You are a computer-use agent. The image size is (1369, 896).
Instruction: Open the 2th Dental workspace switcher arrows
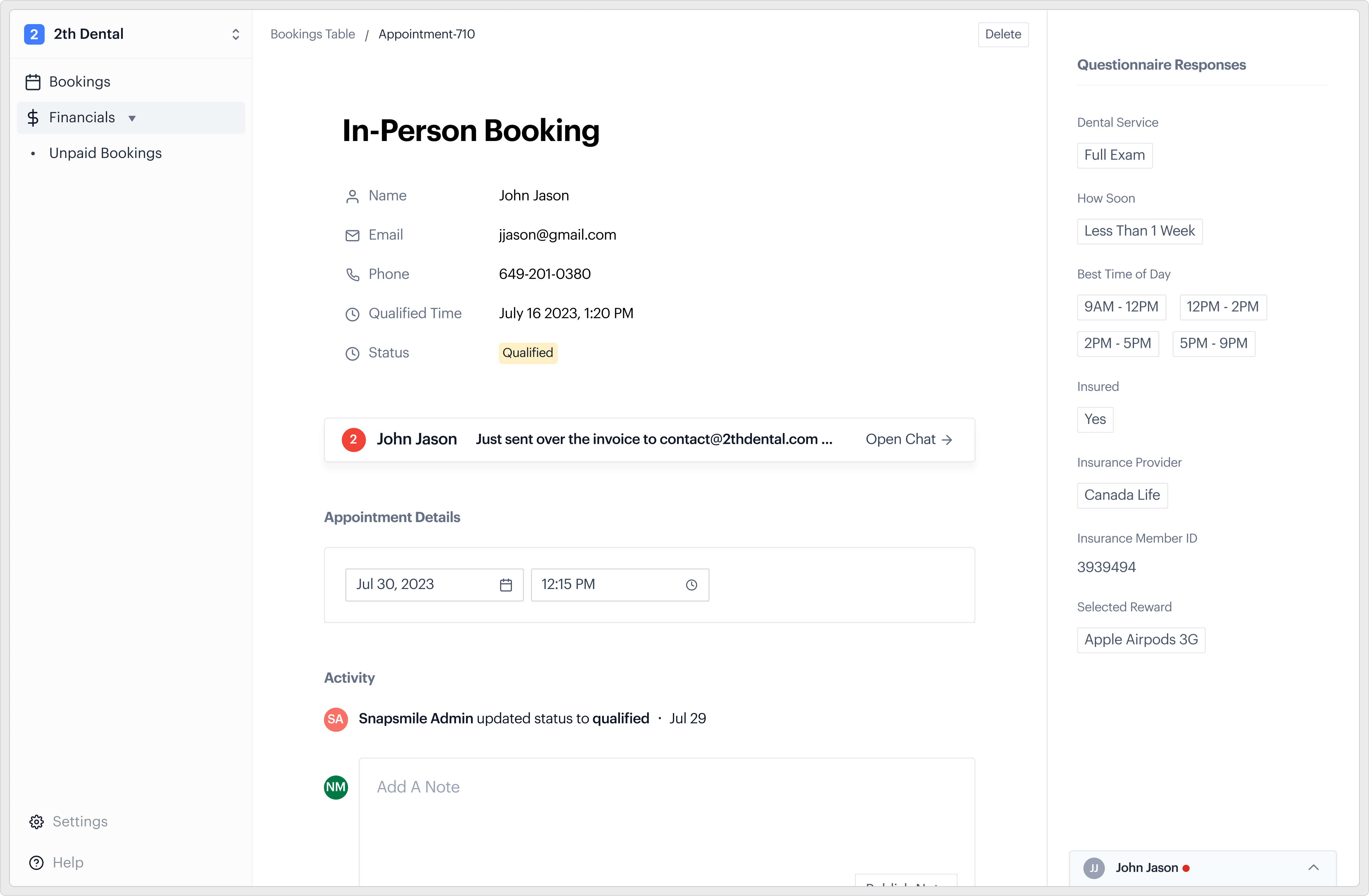point(235,35)
